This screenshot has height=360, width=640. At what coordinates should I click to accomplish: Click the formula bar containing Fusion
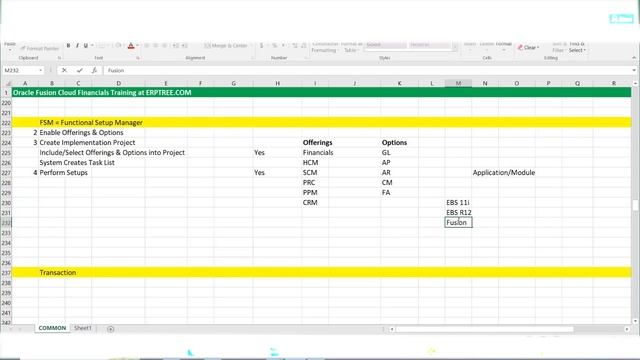[x=367, y=70]
